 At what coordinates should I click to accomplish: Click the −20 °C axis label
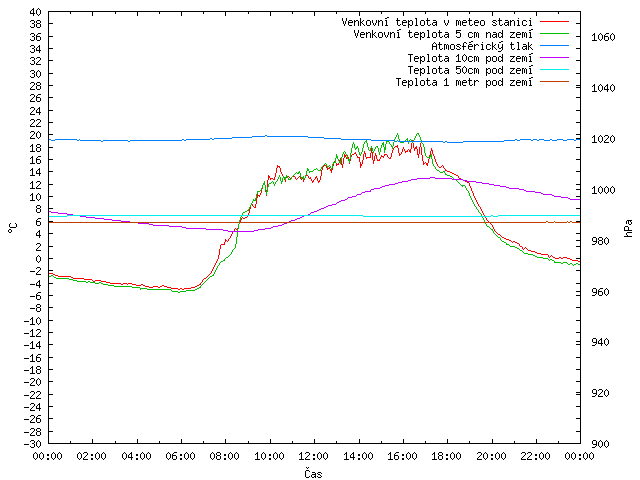33,382
